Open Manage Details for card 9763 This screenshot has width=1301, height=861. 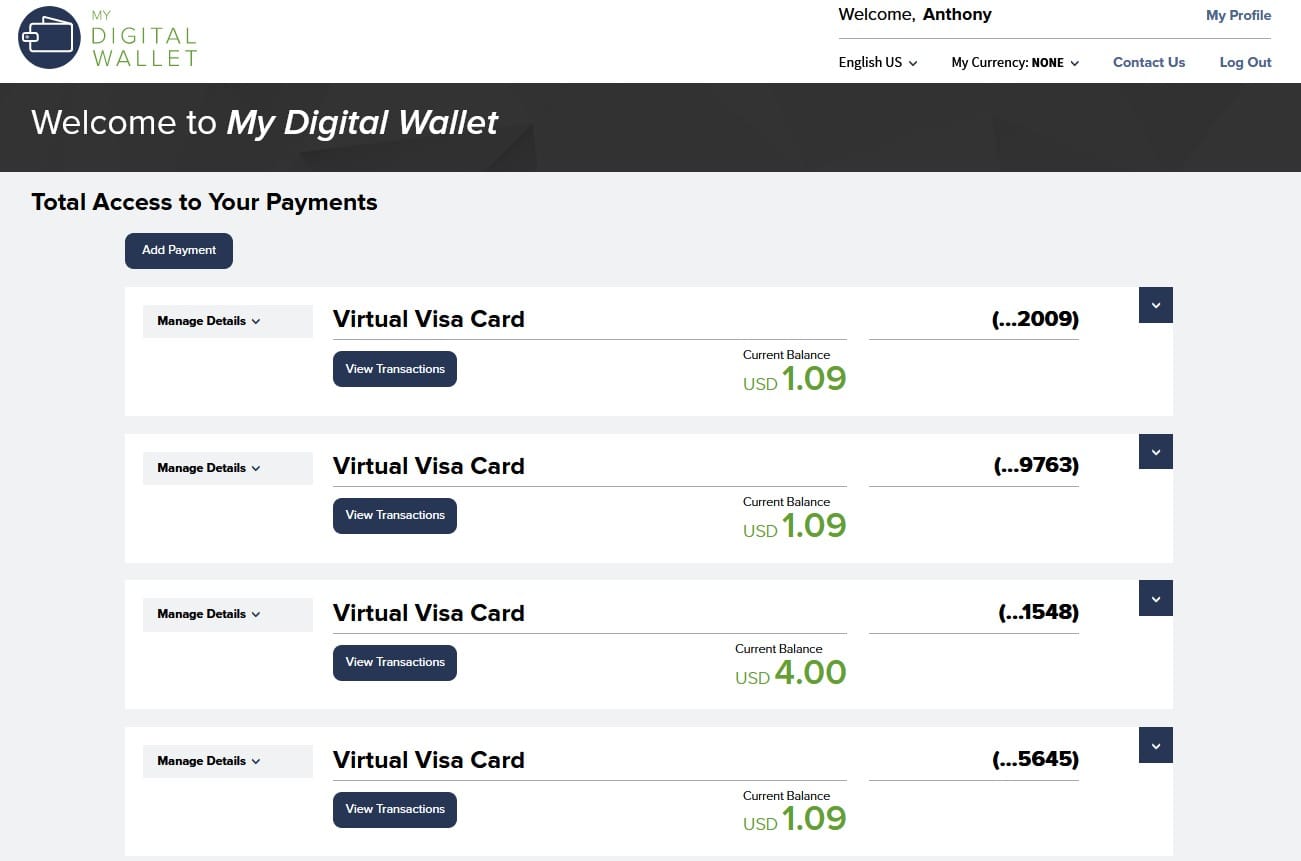tap(208, 468)
